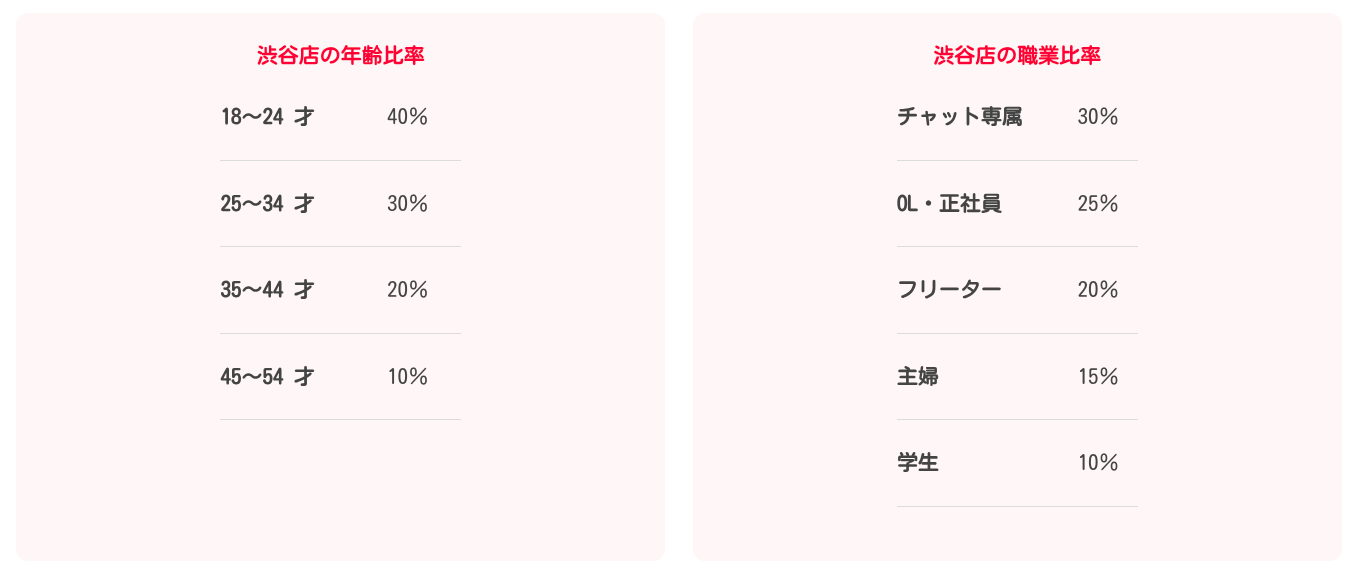Select the フリーター occupation label
Image resolution: width=1359 pixels, height=575 pixels.
[949, 290]
